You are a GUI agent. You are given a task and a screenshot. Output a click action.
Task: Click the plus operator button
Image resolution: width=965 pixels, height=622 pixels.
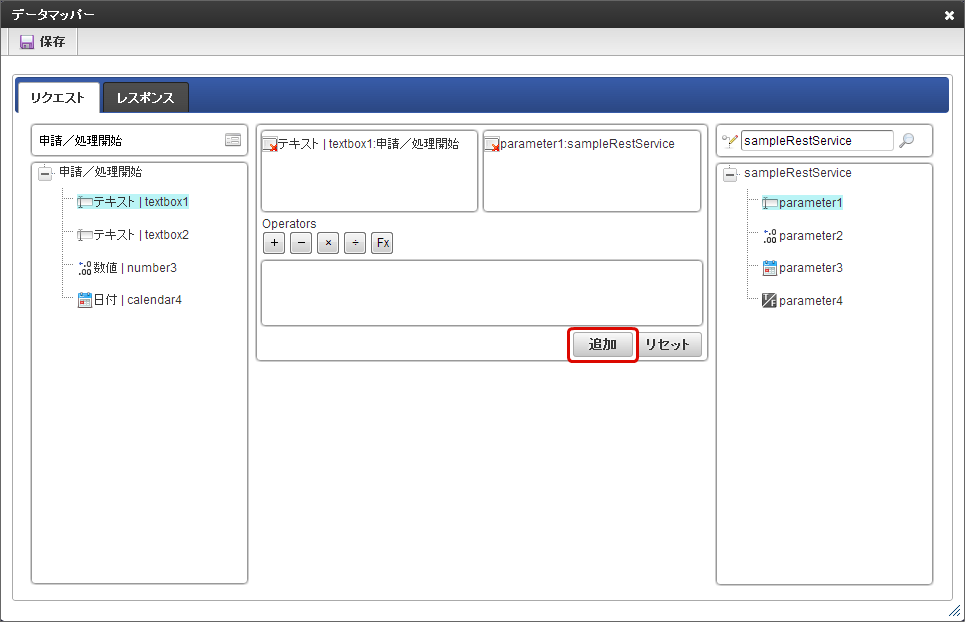pyautogui.click(x=274, y=243)
